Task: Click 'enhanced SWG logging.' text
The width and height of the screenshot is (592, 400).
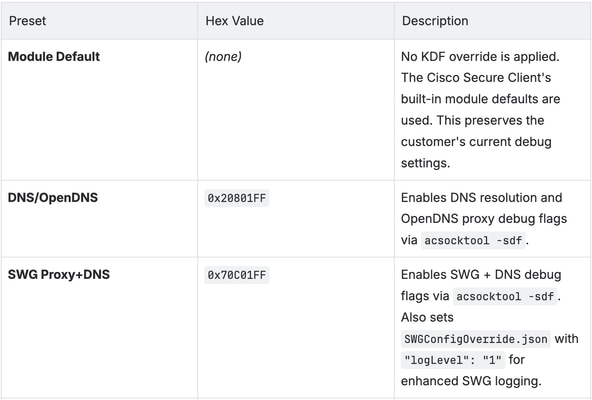Action: point(471,381)
